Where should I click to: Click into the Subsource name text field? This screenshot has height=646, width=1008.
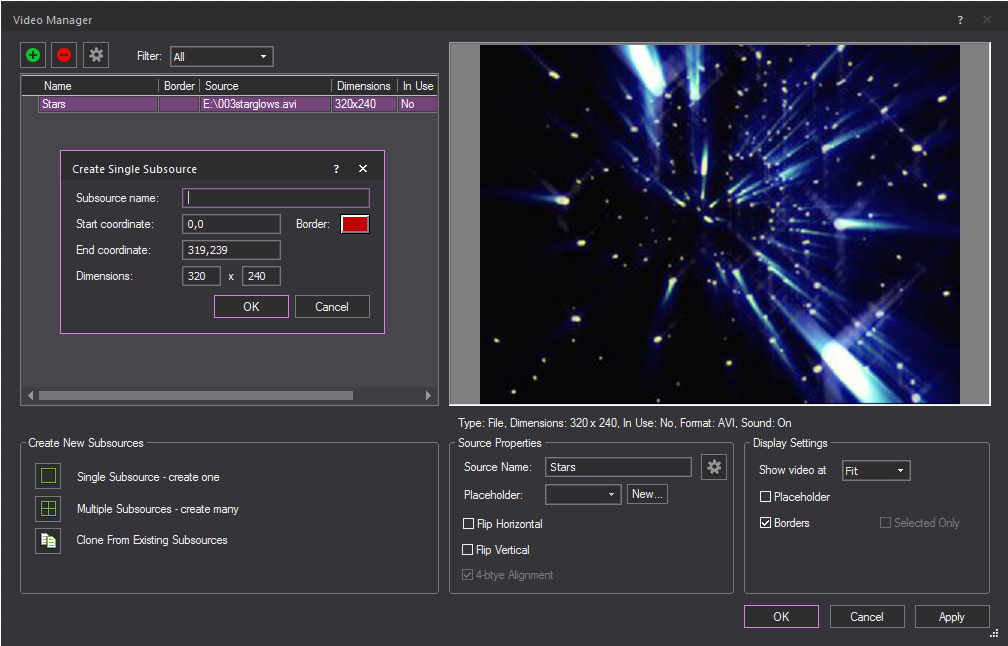(276, 198)
